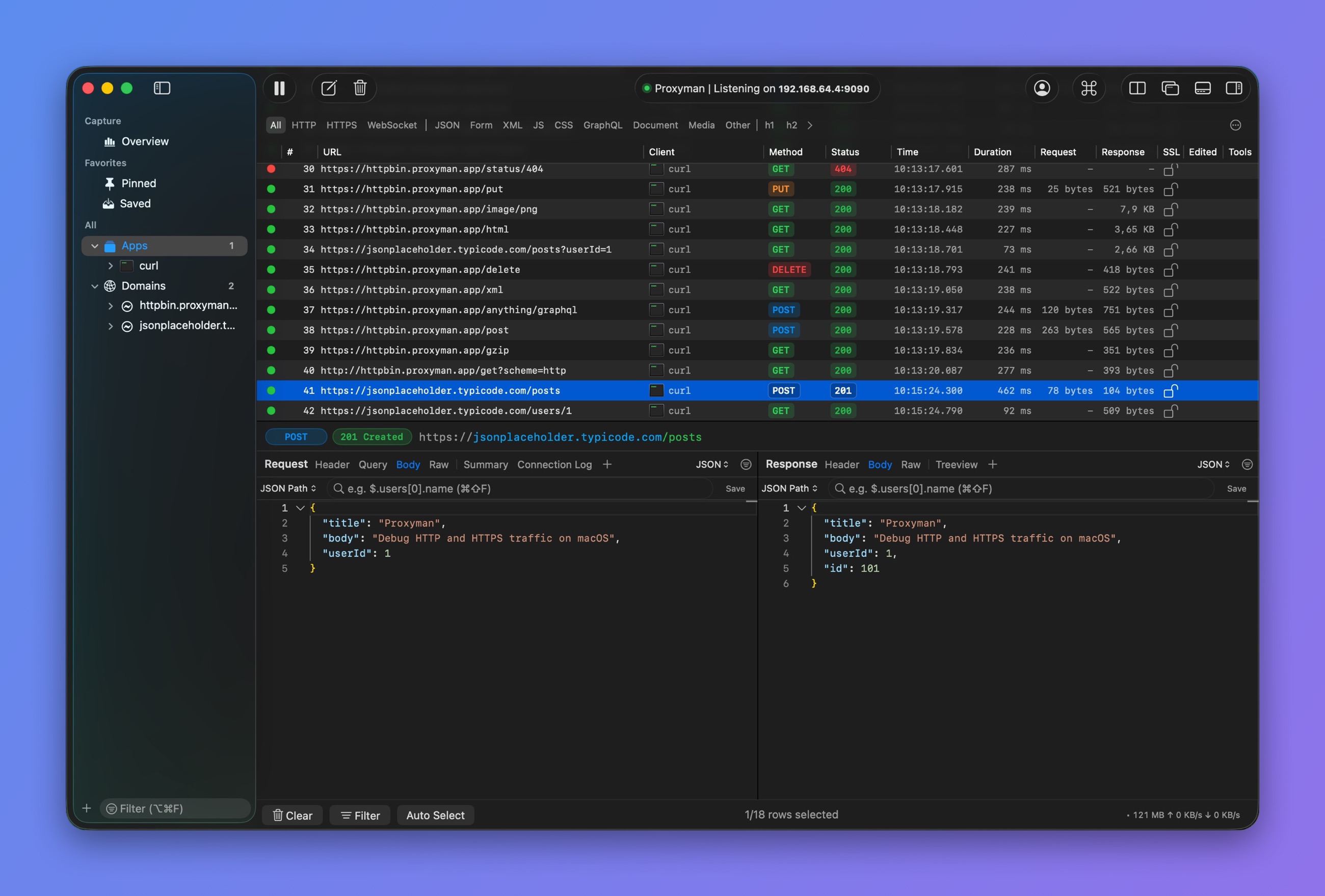This screenshot has height=896, width=1325.
Task: Click the Filter button in the bottom bar
Action: point(360,815)
